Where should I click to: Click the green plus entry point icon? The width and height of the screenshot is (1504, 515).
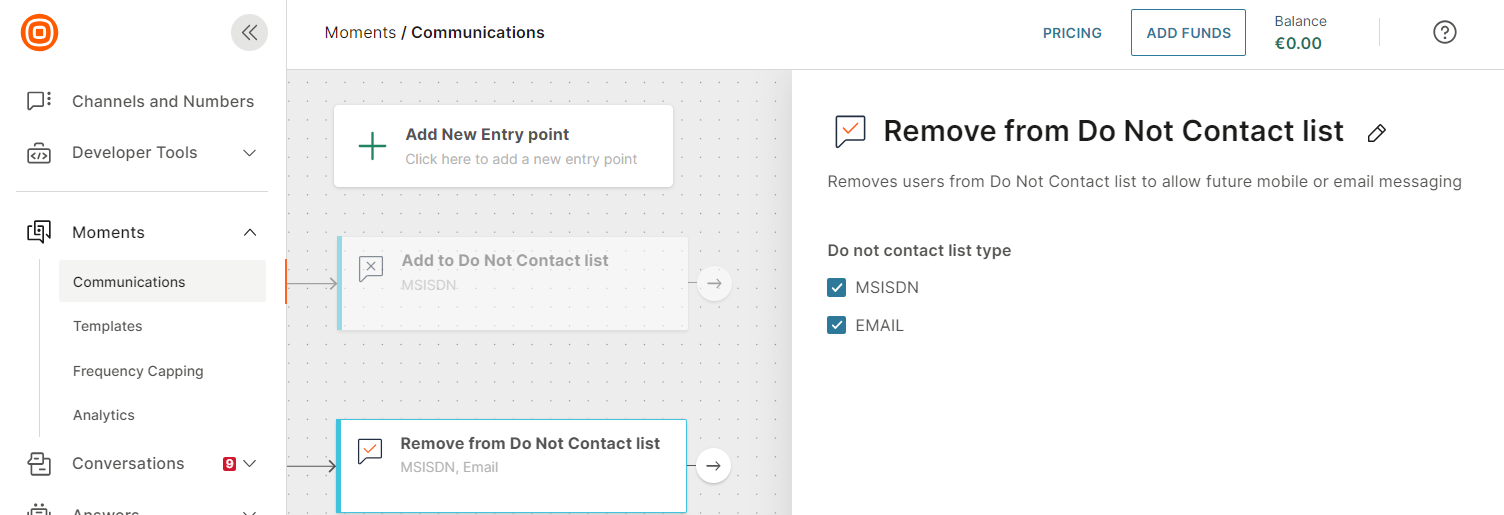pyautogui.click(x=372, y=147)
